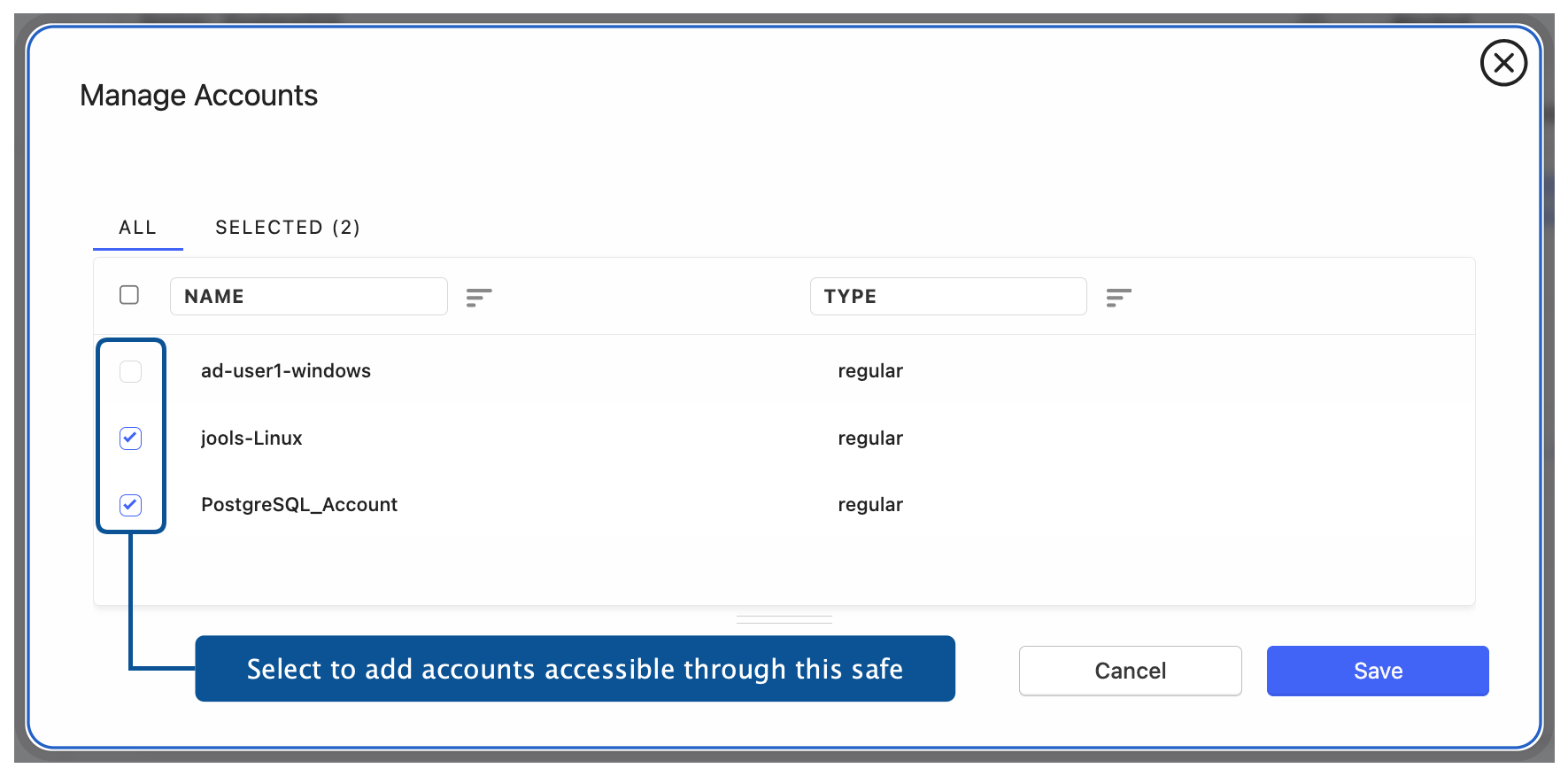Uncheck the PostgreSQL_Account checkbox
The width and height of the screenshot is (1568, 784).
pos(130,505)
